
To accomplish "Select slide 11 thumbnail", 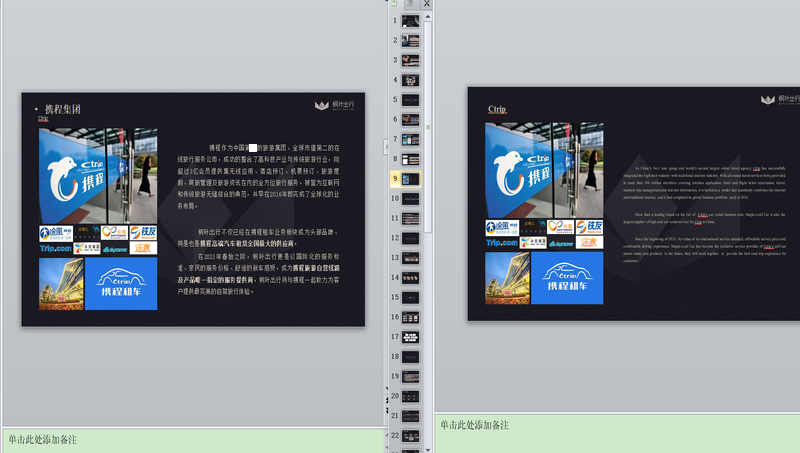I will (x=410, y=219).
